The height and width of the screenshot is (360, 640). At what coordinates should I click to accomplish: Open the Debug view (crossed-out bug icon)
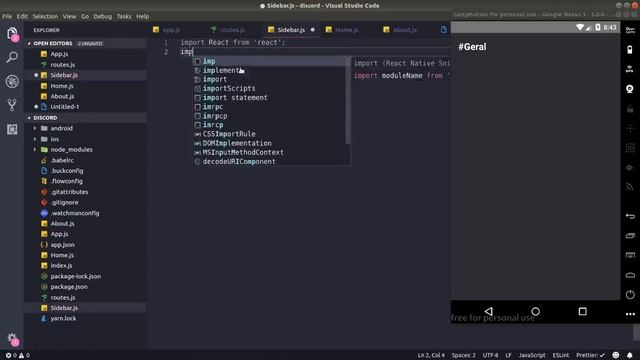[x=12, y=81]
